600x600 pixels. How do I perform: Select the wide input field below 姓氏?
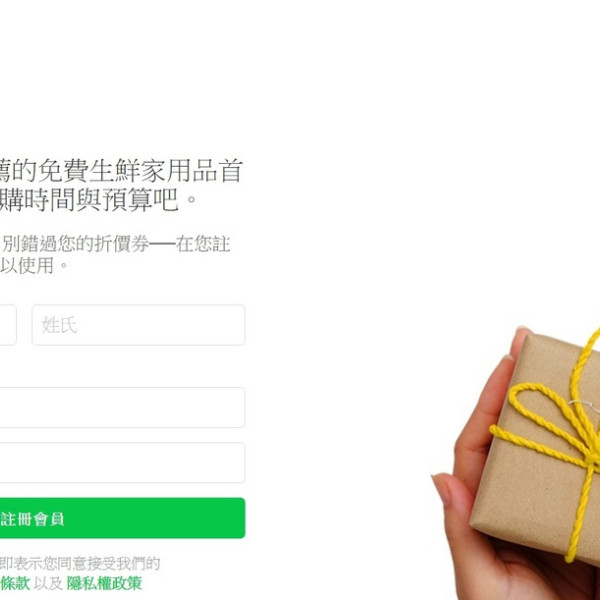[122, 408]
